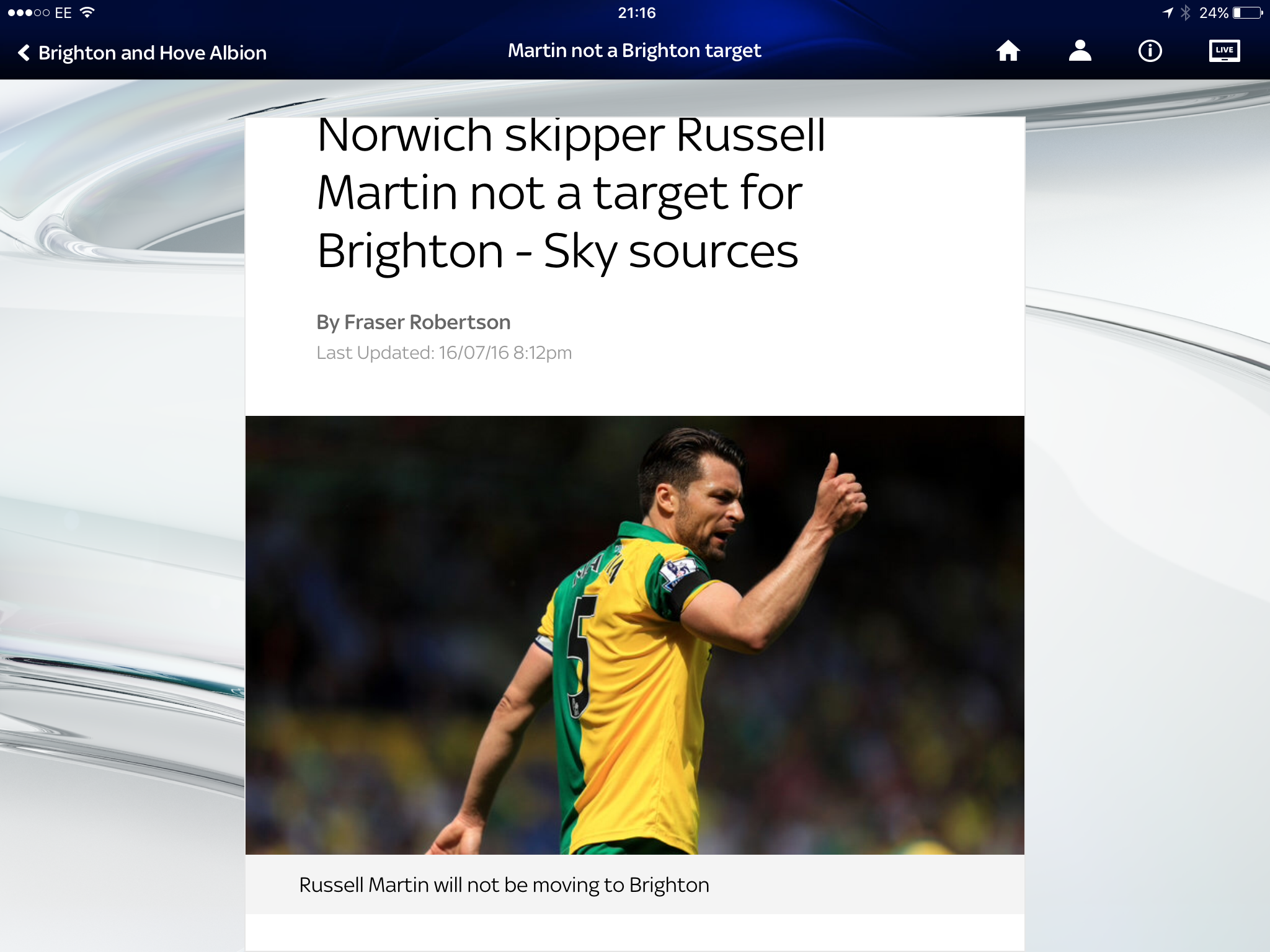Tap the Home icon in the navigation bar
This screenshot has width=1270, height=952.
click(x=1008, y=51)
